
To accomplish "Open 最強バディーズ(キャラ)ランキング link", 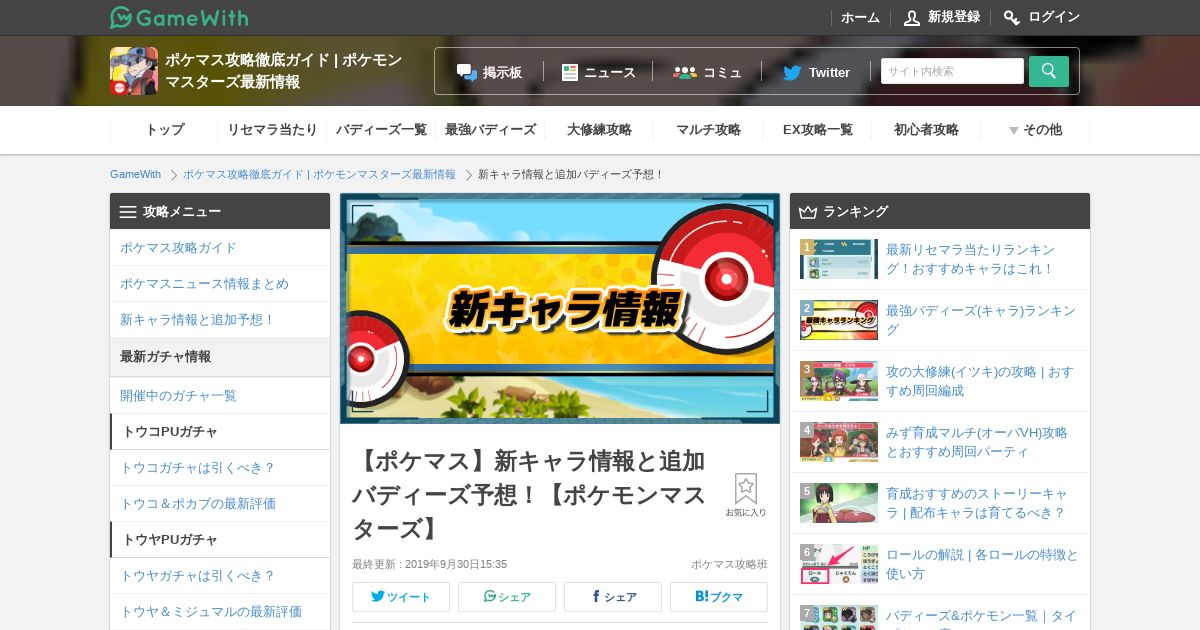I will coord(981,320).
